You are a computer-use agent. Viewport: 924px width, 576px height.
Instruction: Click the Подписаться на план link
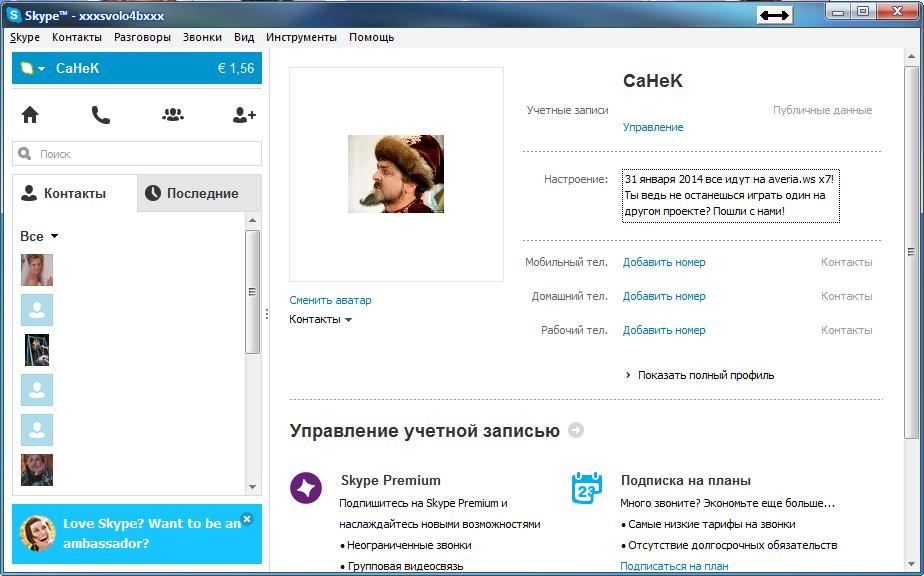pyautogui.click(x=674, y=566)
